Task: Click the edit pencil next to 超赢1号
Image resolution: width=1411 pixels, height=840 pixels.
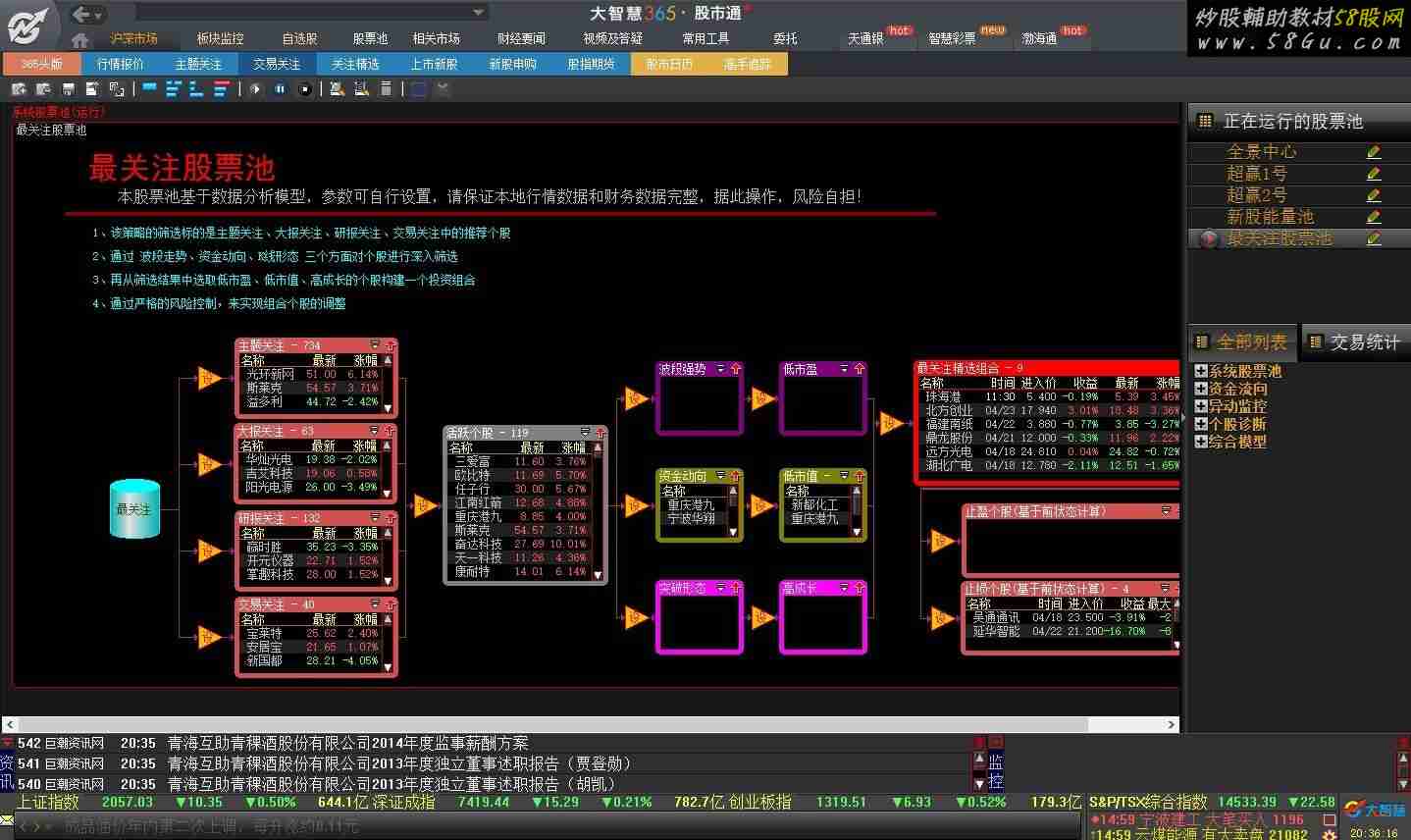Action: pos(1373,174)
